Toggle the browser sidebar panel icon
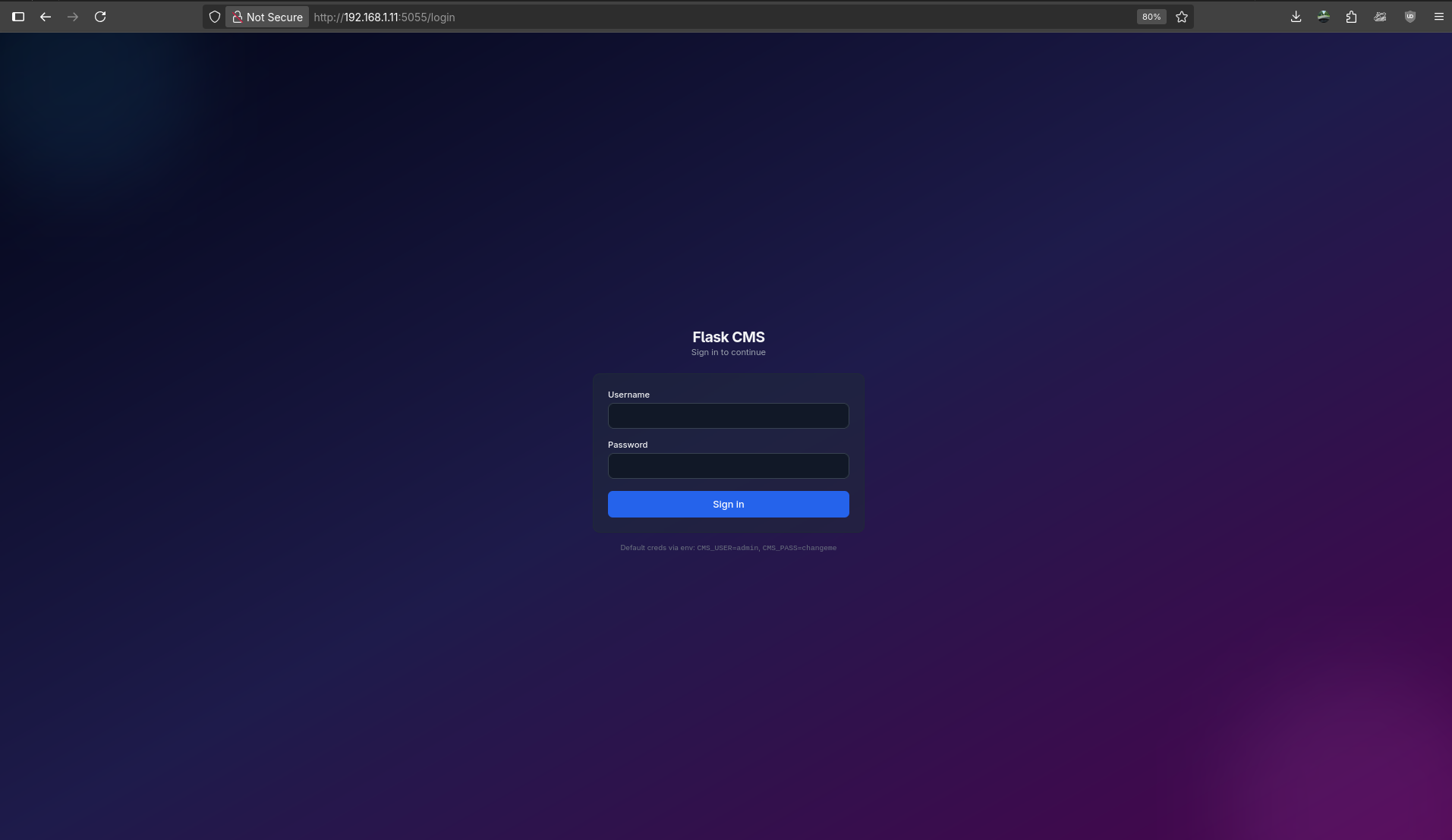Screen dimensions: 1452x840 tap(18, 17)
